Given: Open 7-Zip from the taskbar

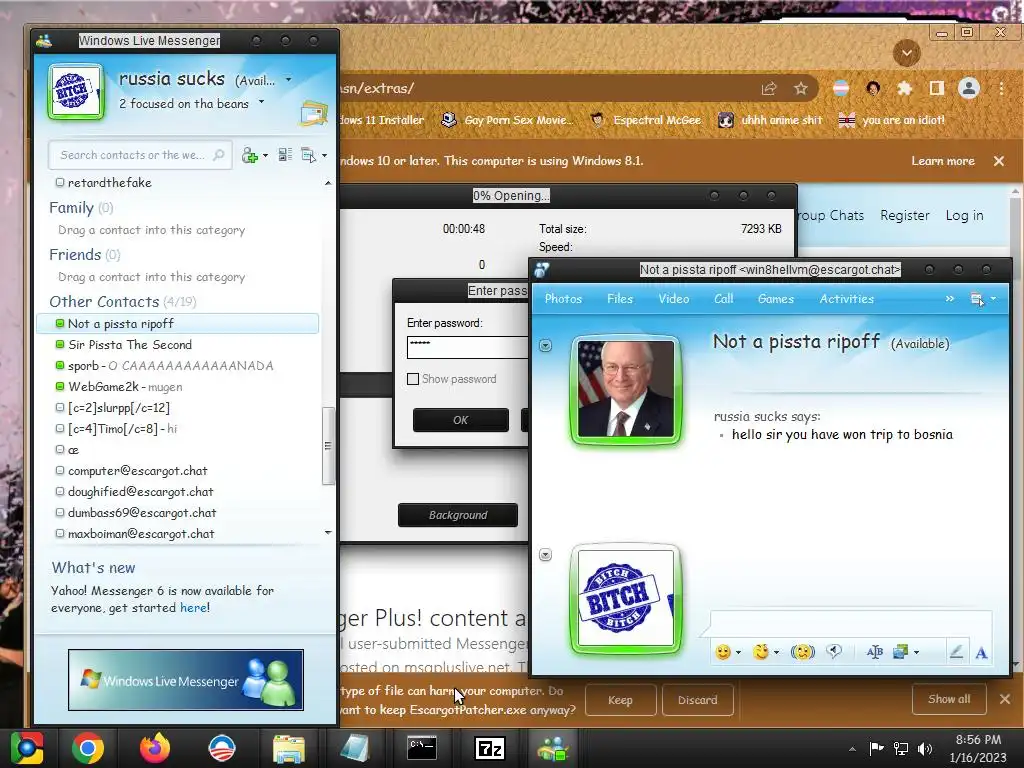Looking at the screenshot, I should click(490, 748).
